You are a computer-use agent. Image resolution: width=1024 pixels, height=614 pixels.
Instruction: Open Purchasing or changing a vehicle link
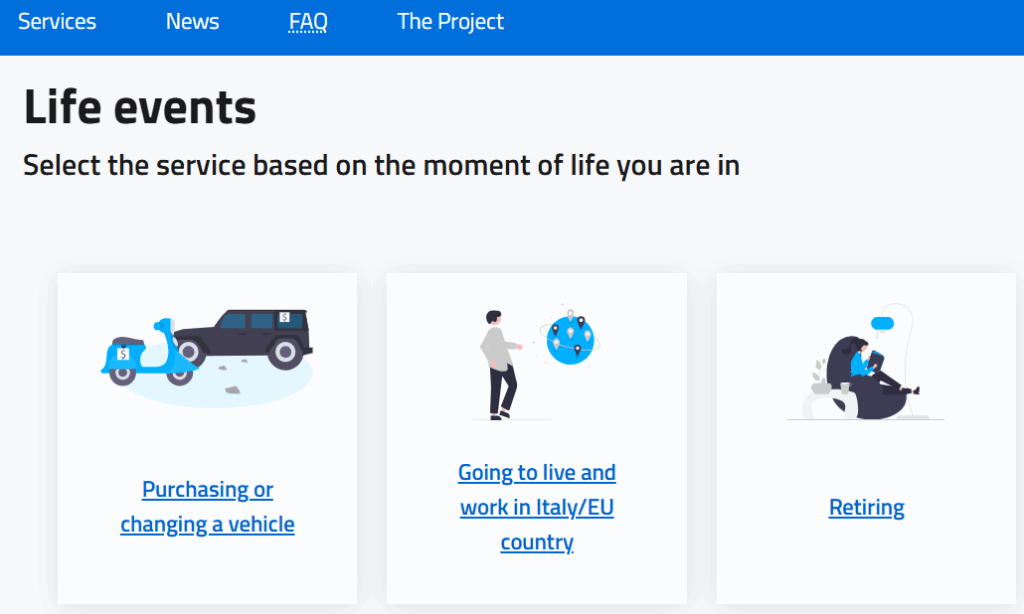click(207, 507)
